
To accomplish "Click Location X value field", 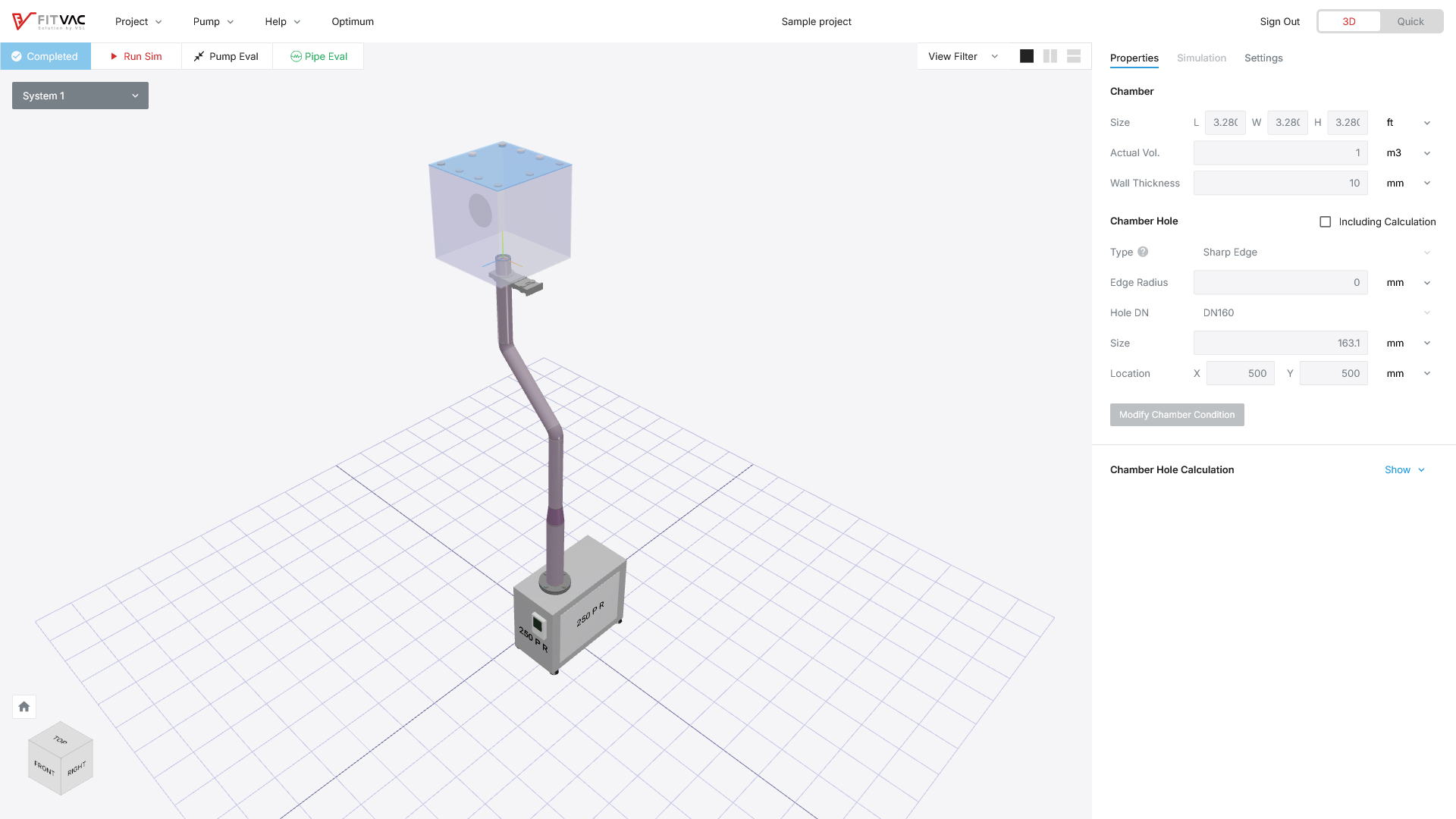I will pos(1240,373).
